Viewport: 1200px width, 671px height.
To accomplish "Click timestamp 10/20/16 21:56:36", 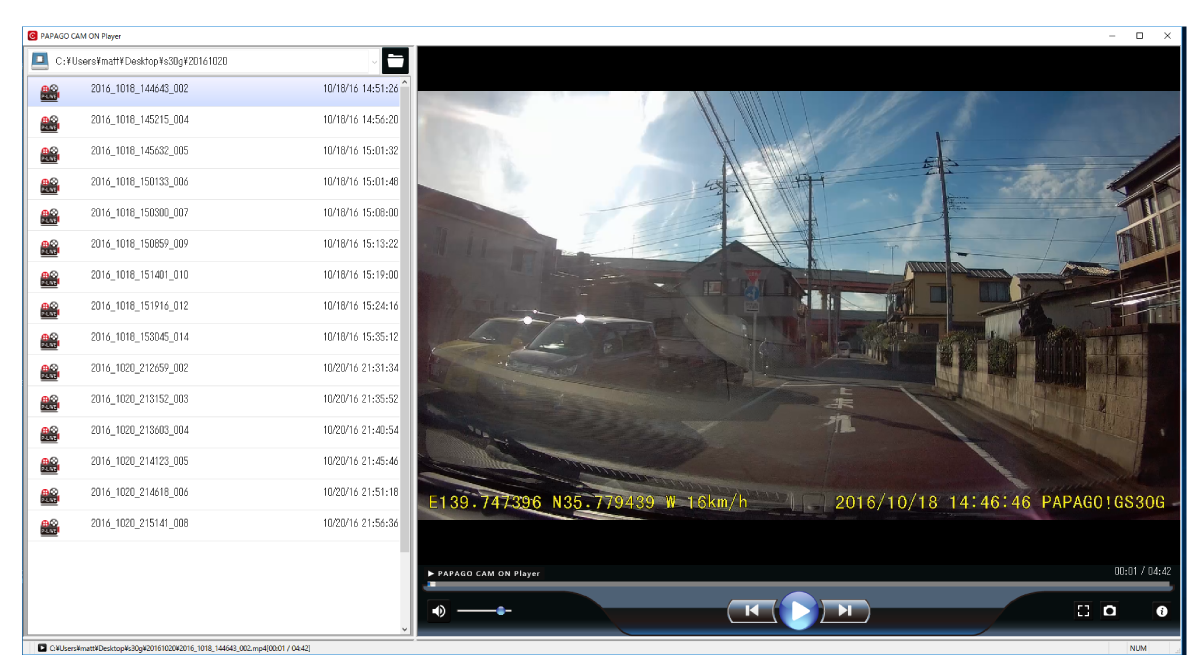I will (361, 522).
